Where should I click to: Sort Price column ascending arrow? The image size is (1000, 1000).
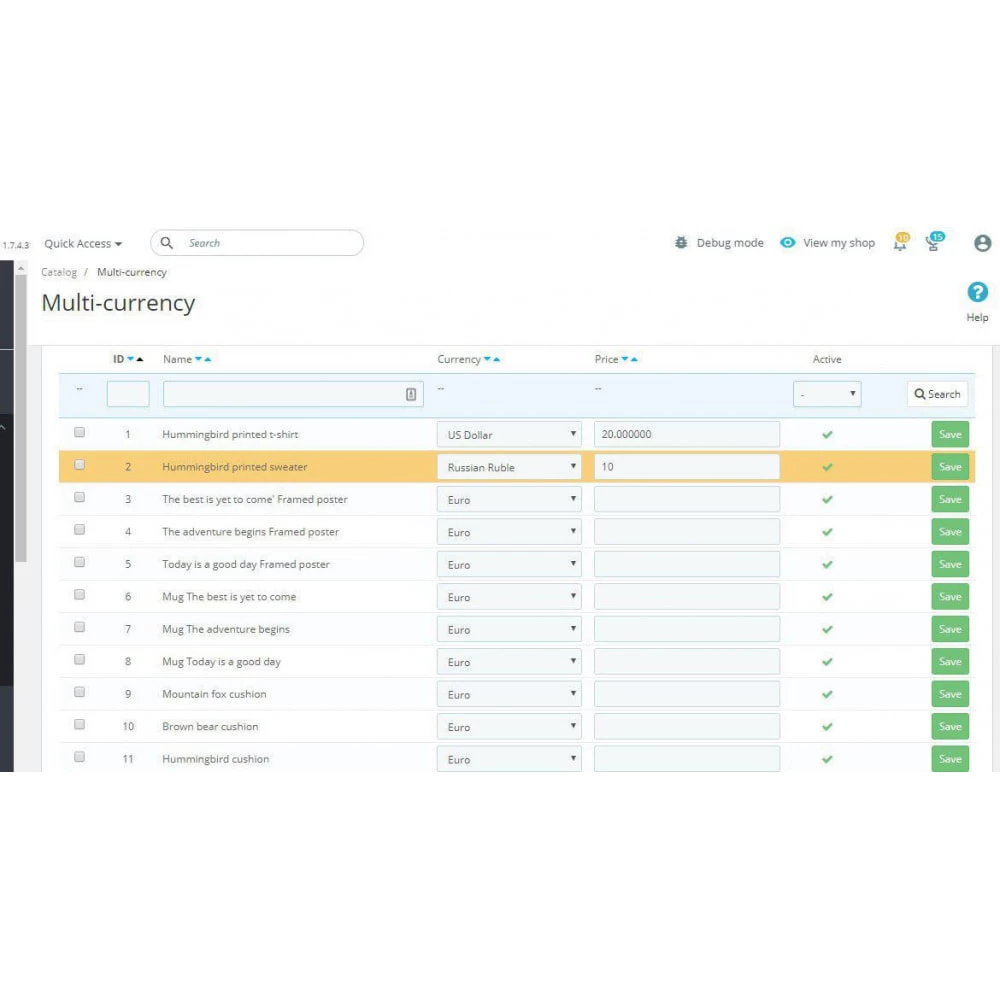click(x=634, y=359)
